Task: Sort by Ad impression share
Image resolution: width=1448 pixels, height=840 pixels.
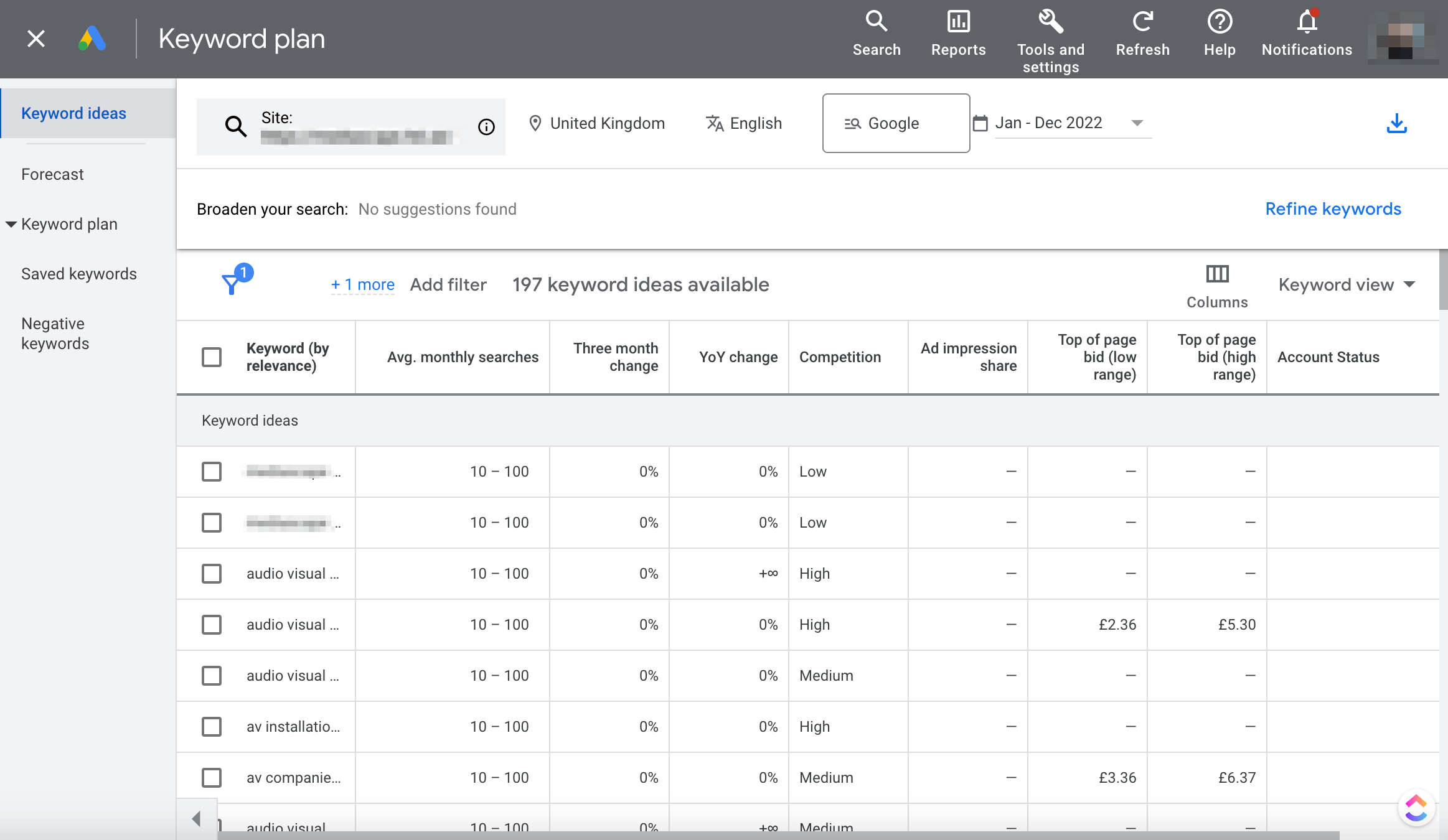Action: click(x=969, y=357)
